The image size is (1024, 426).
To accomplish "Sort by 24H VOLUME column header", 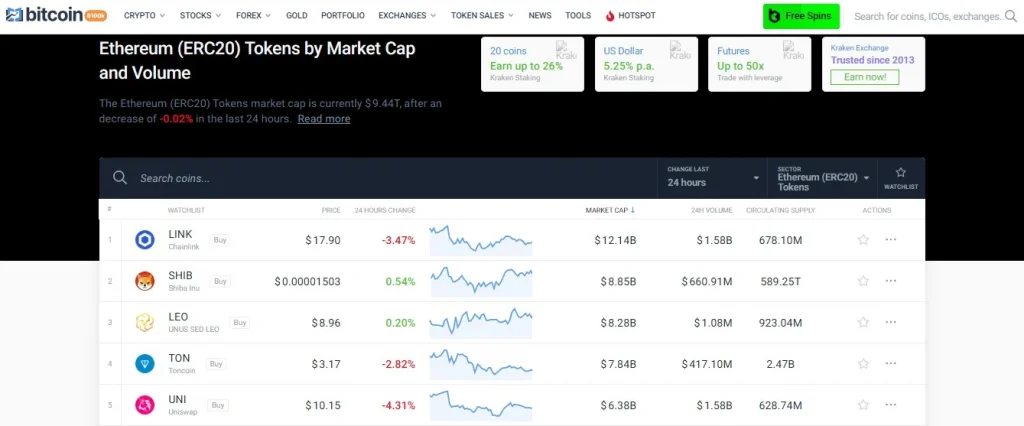I will click(x=712, y=210).
